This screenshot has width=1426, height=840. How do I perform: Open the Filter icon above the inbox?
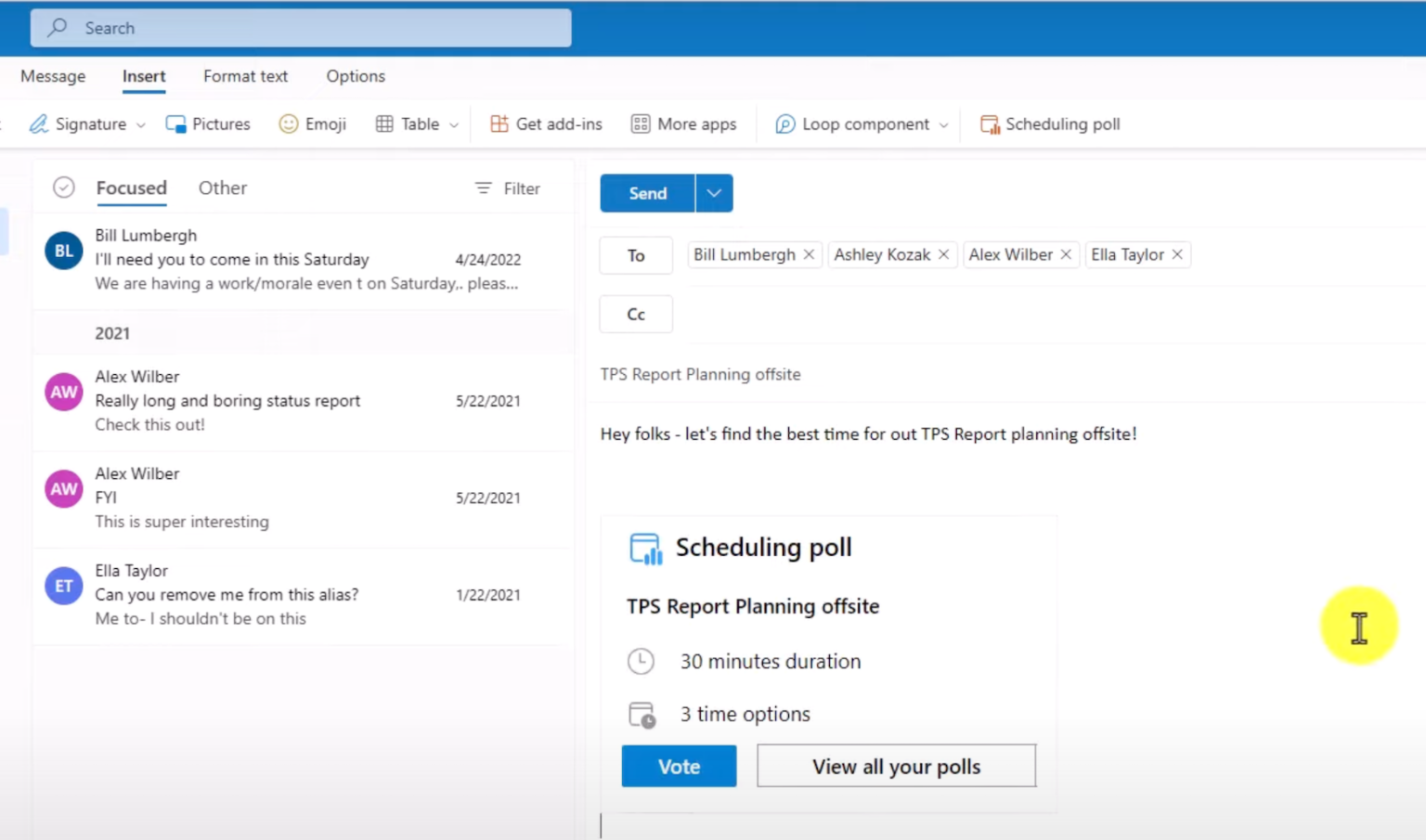(483, 187)
